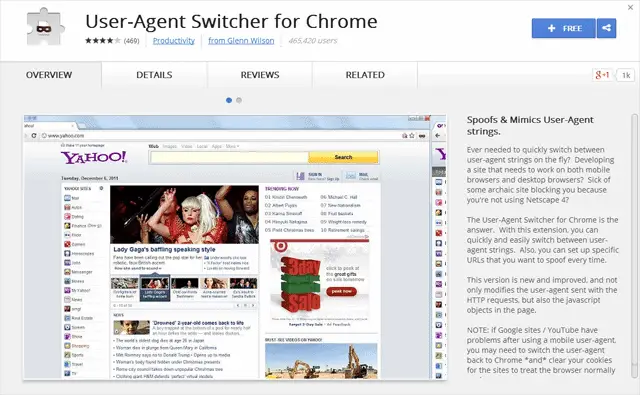Select the first screenshot carousel dot

[x=229, y=100]
